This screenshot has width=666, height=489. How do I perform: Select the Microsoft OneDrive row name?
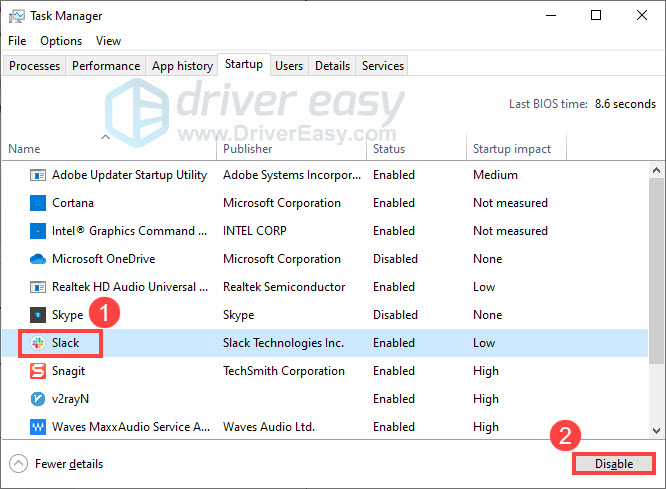[104, 259]
